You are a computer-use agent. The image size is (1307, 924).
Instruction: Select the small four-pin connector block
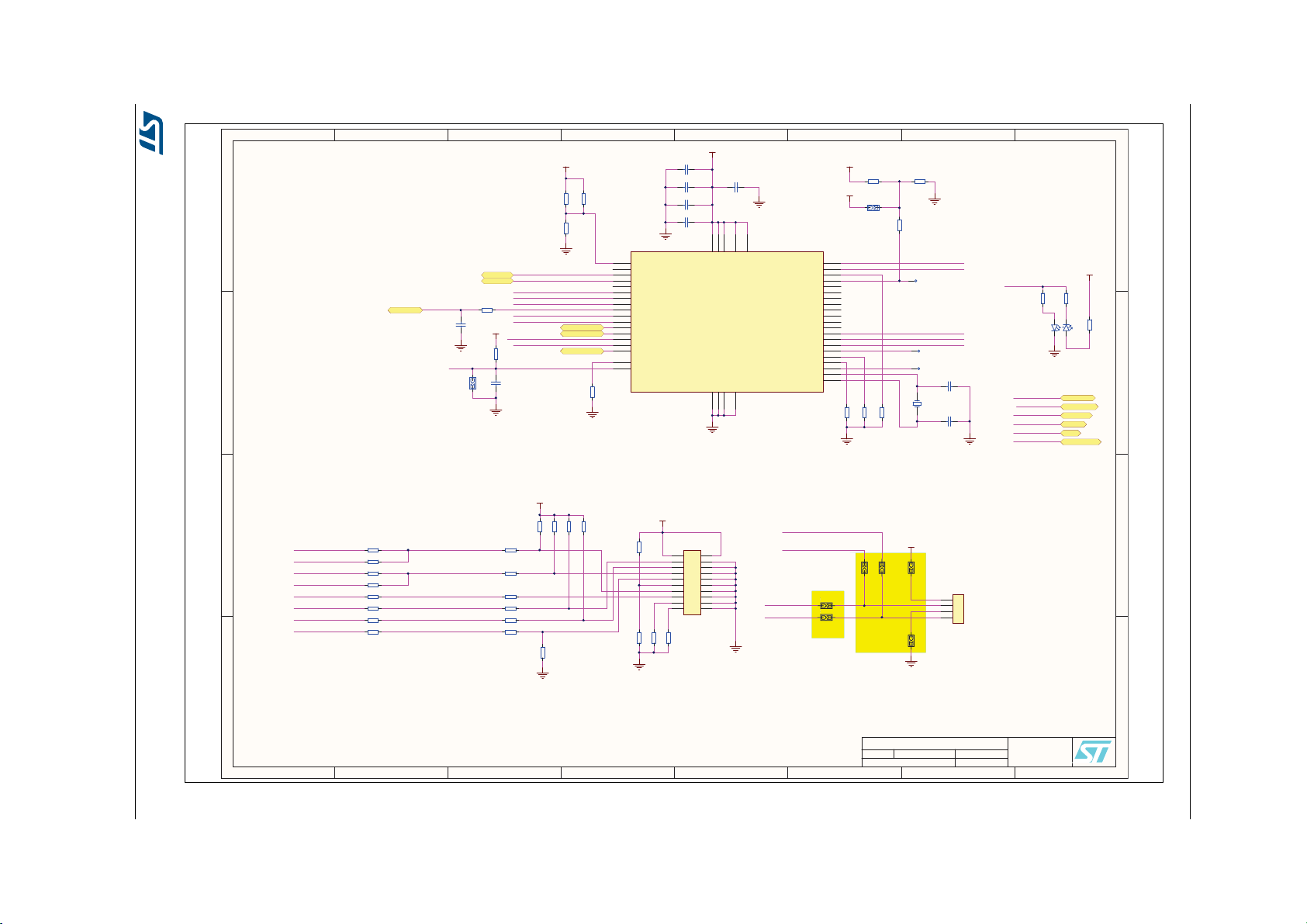958,609
